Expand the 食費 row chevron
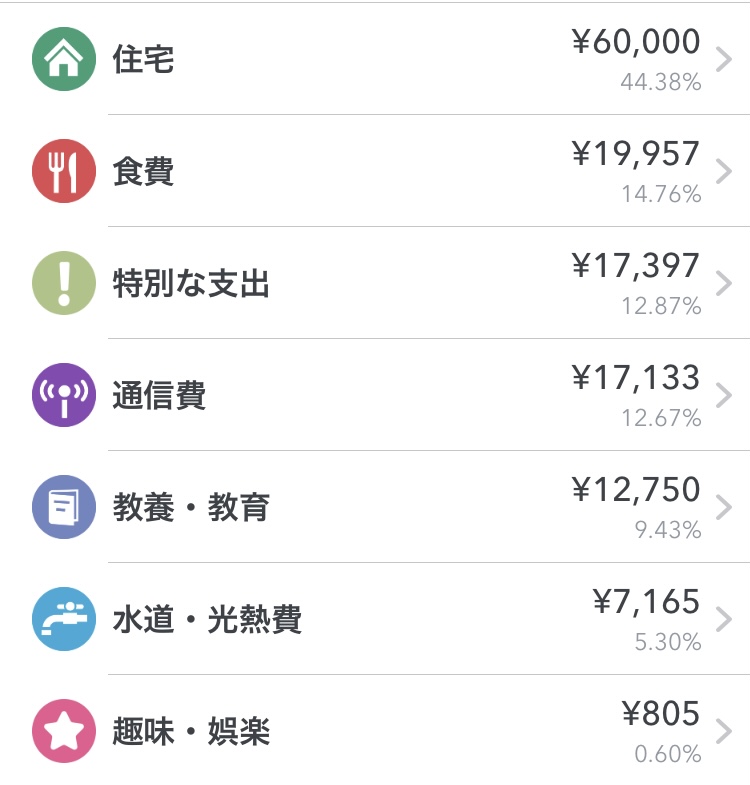 coord(724,171)
